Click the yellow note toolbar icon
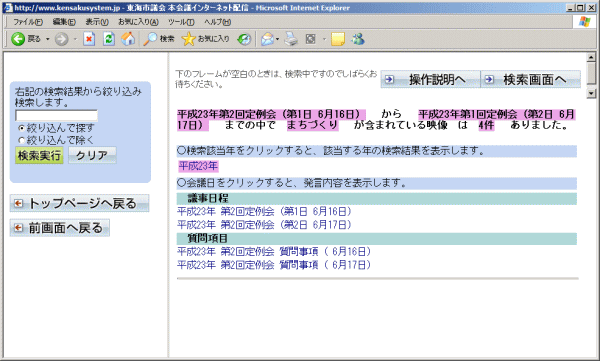This screenshot has height=361, width=600. click(338, 39)
